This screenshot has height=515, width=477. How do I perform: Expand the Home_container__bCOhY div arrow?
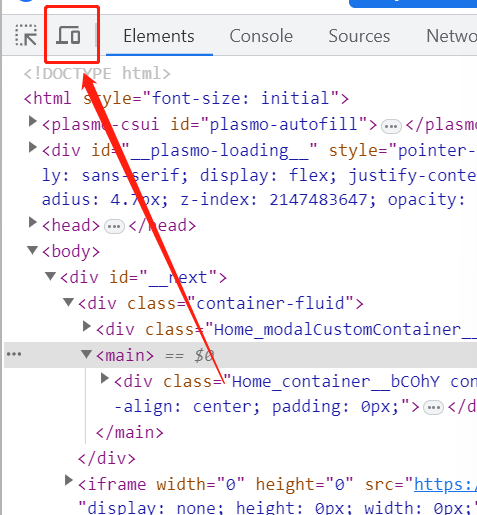pos(105,379)
